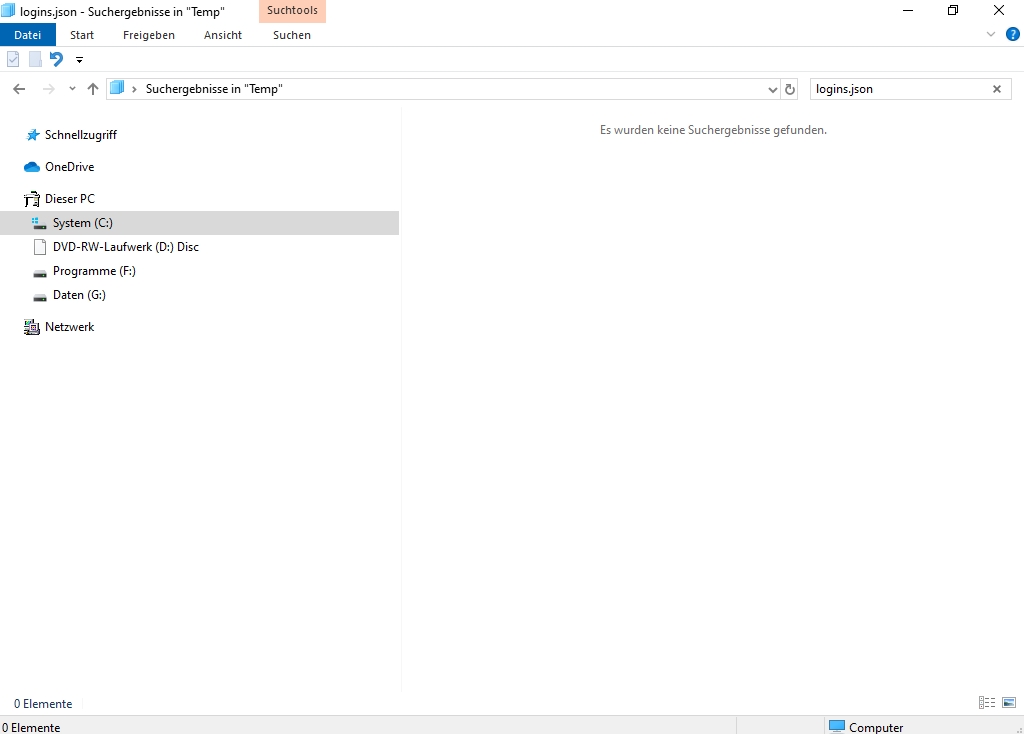
Task: Click the OneDrive cloud icon
Action: pos(32,167)
